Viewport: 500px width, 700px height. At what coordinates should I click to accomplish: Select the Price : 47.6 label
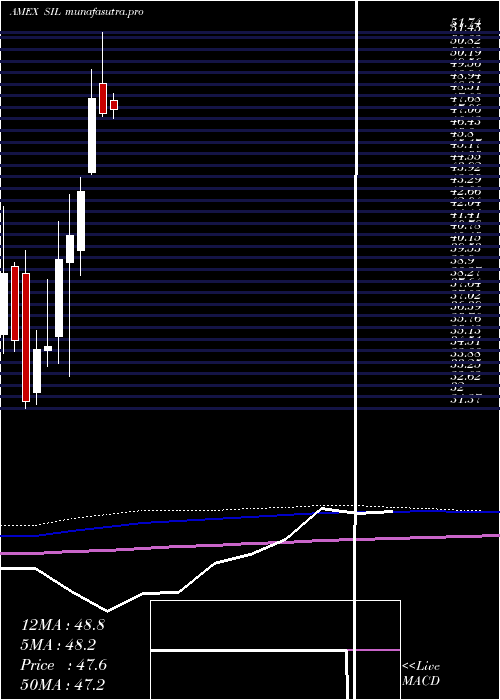click(63, 665)
